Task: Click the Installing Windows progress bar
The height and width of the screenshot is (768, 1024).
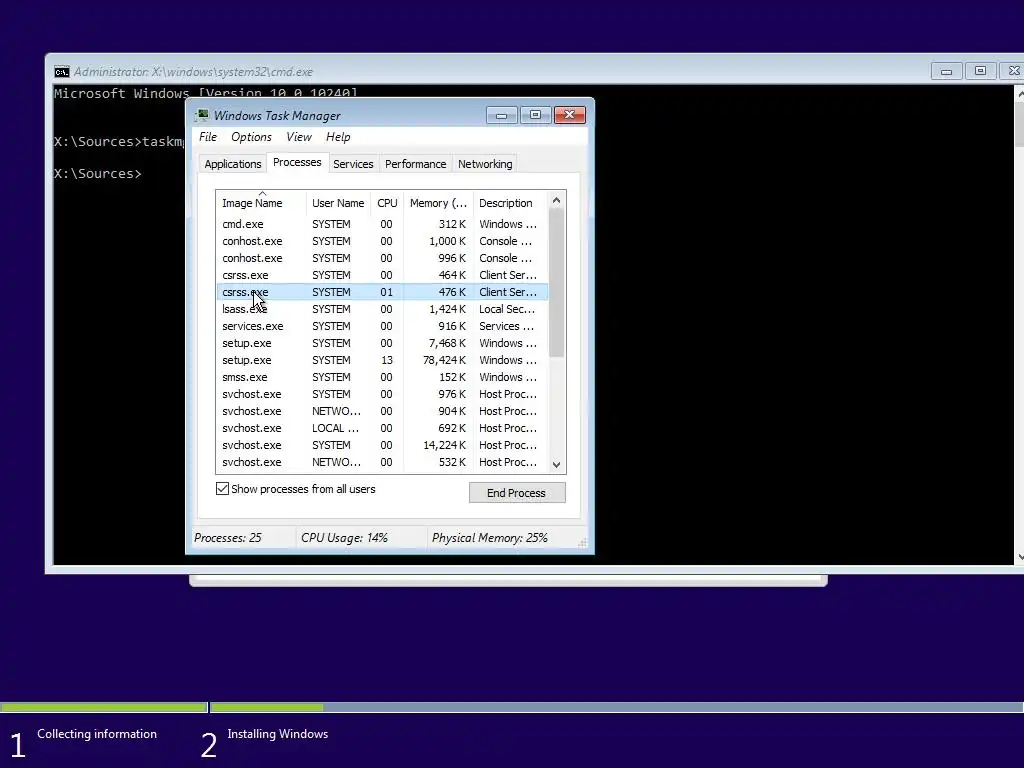Action: 617,707
